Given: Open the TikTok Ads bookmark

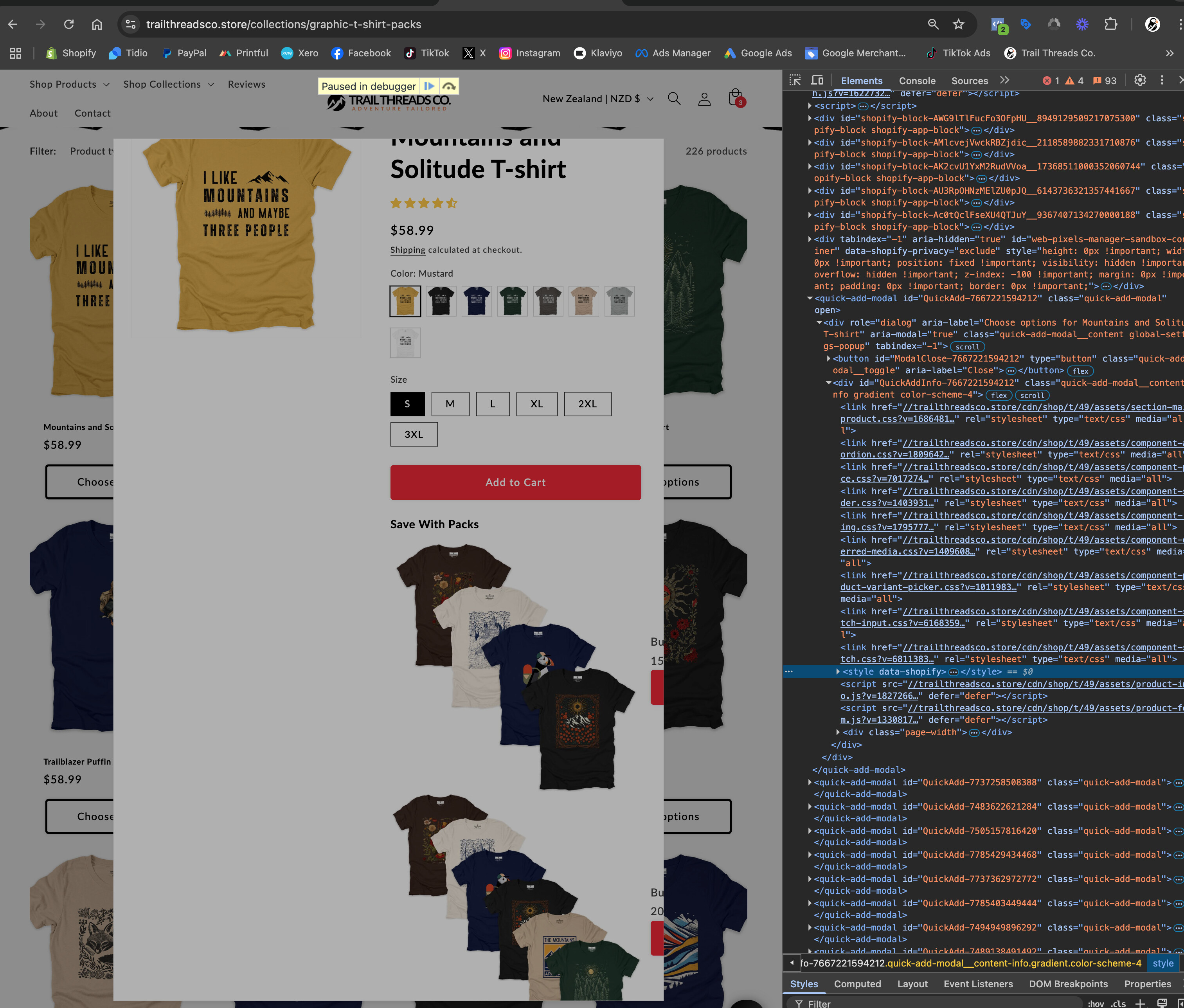Looking at the screenshot, I should [958, 53].
